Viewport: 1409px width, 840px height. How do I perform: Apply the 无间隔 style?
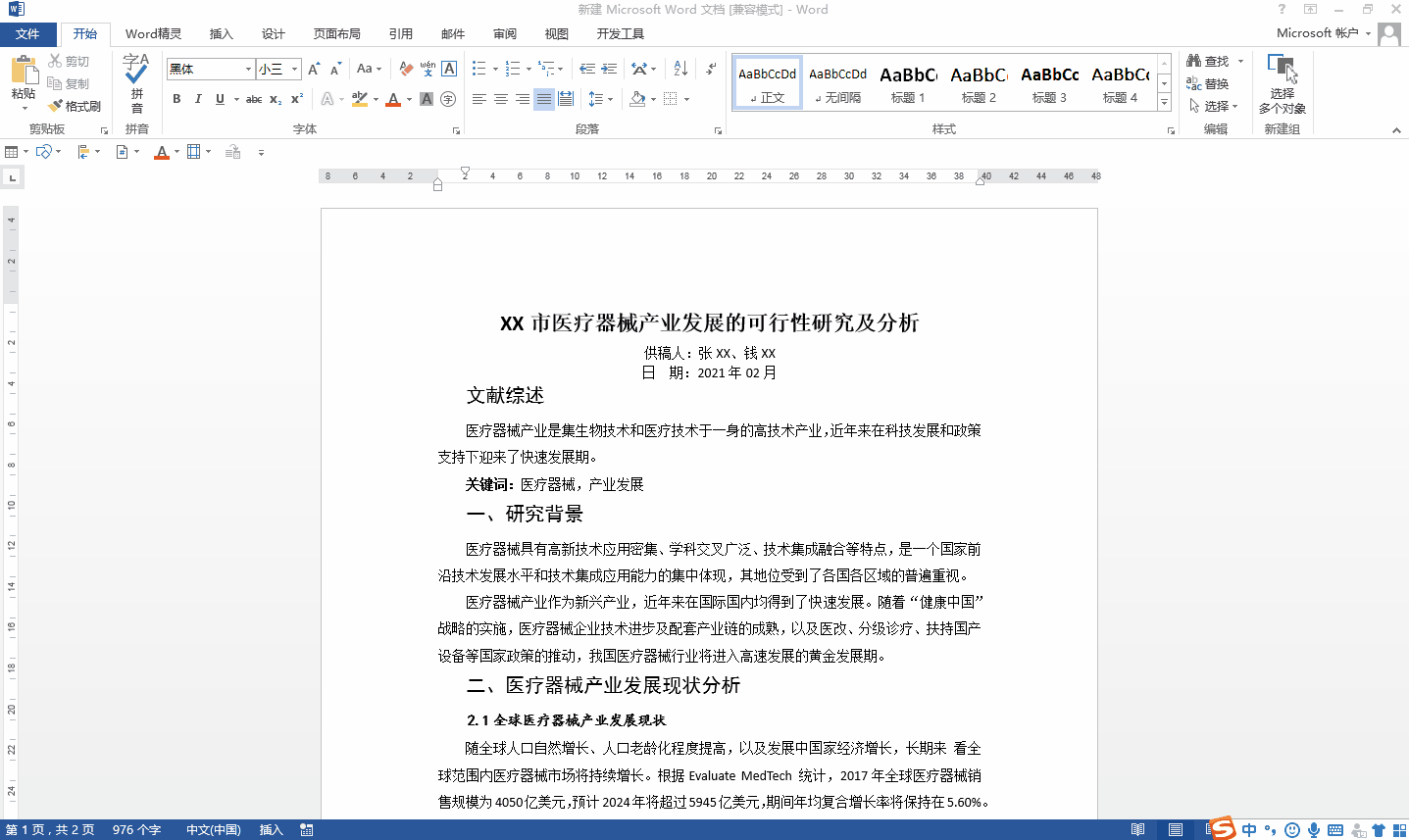(x=837, y=83)
